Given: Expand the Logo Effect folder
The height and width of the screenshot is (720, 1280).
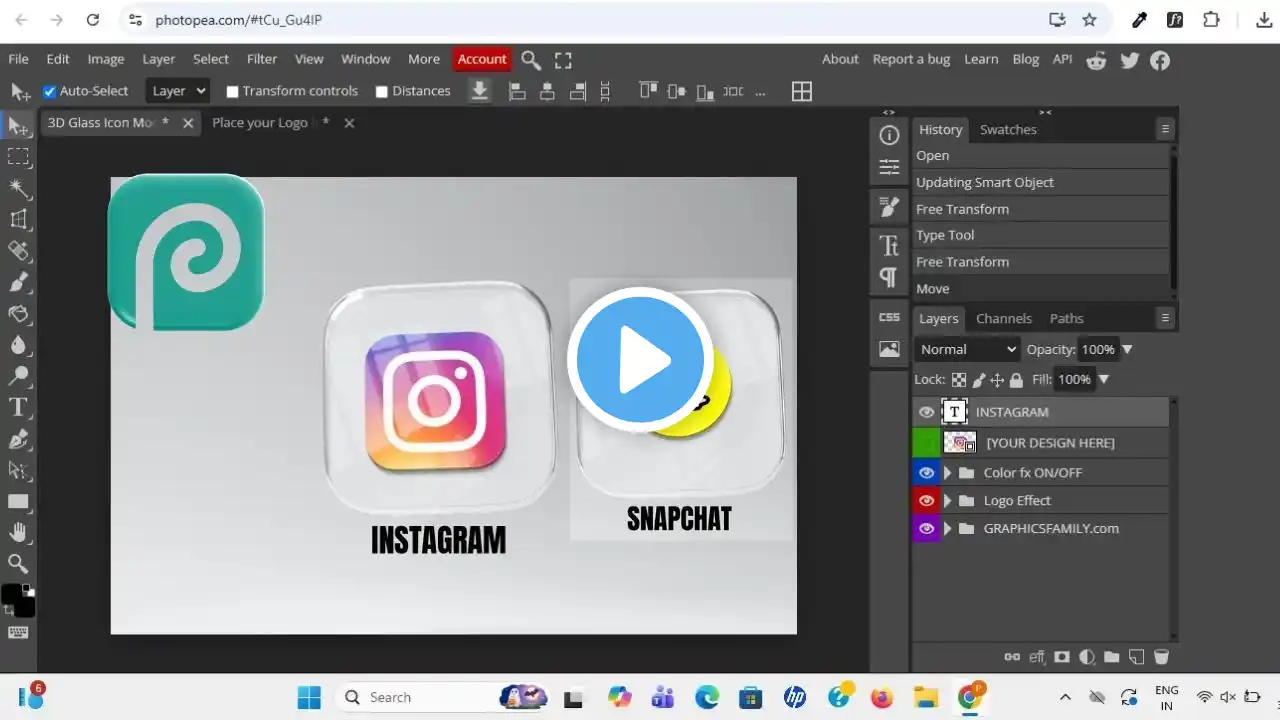Looking at the screenshot, I should pyautogui.click(x=948, y=501).
